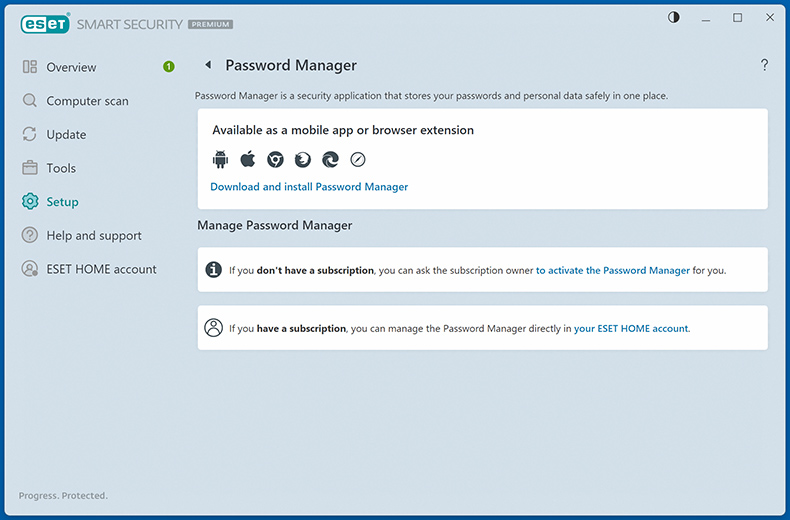Click the description sentence under Password Manager title
This screenshot has height=520, width=790.
(x=431, y=96)
